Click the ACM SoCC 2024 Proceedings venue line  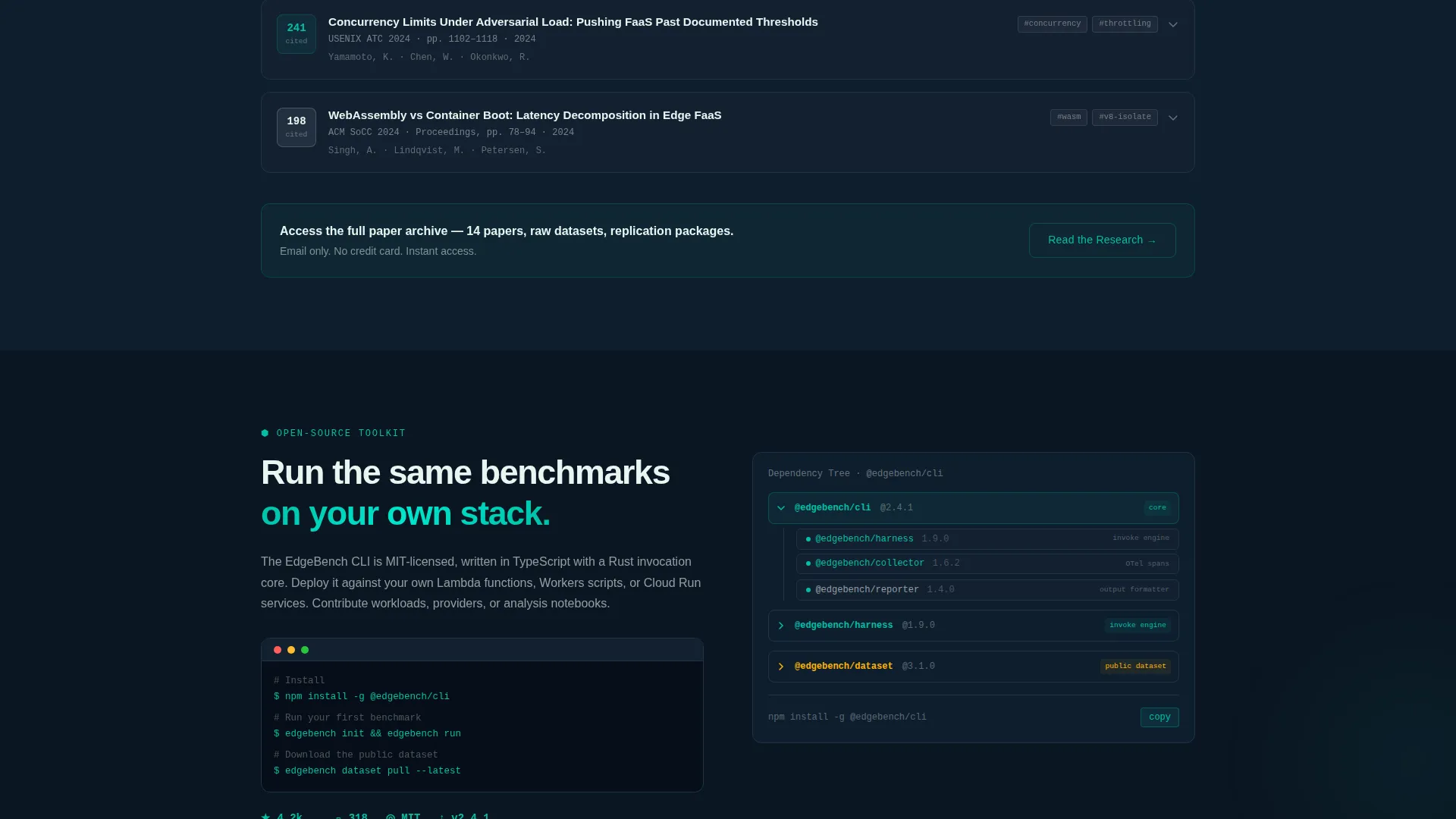[450, 133]
